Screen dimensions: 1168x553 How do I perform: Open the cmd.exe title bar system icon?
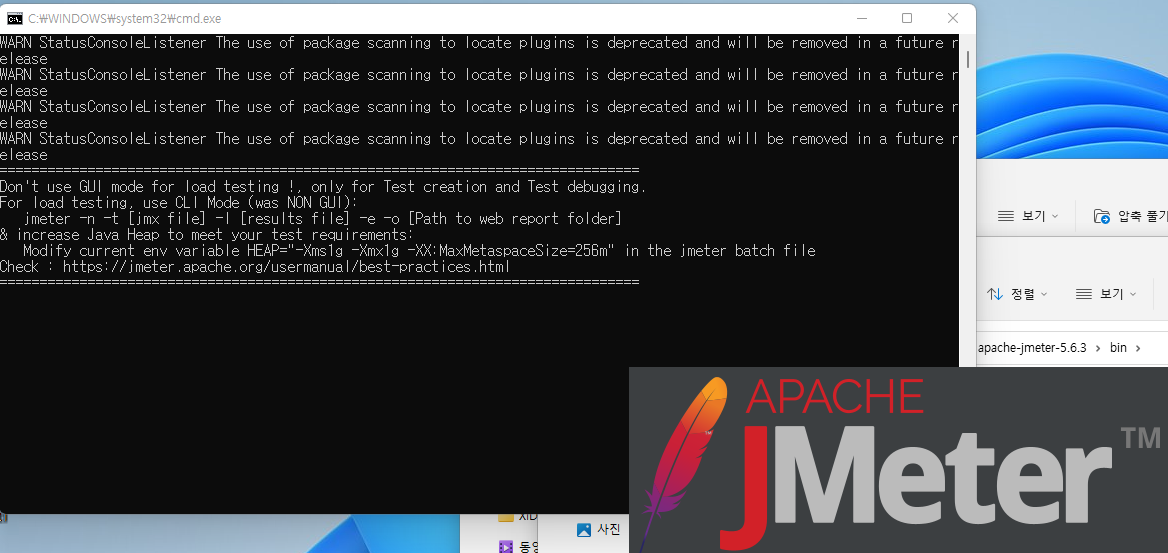pyautogui.click(x=14, y=19)
